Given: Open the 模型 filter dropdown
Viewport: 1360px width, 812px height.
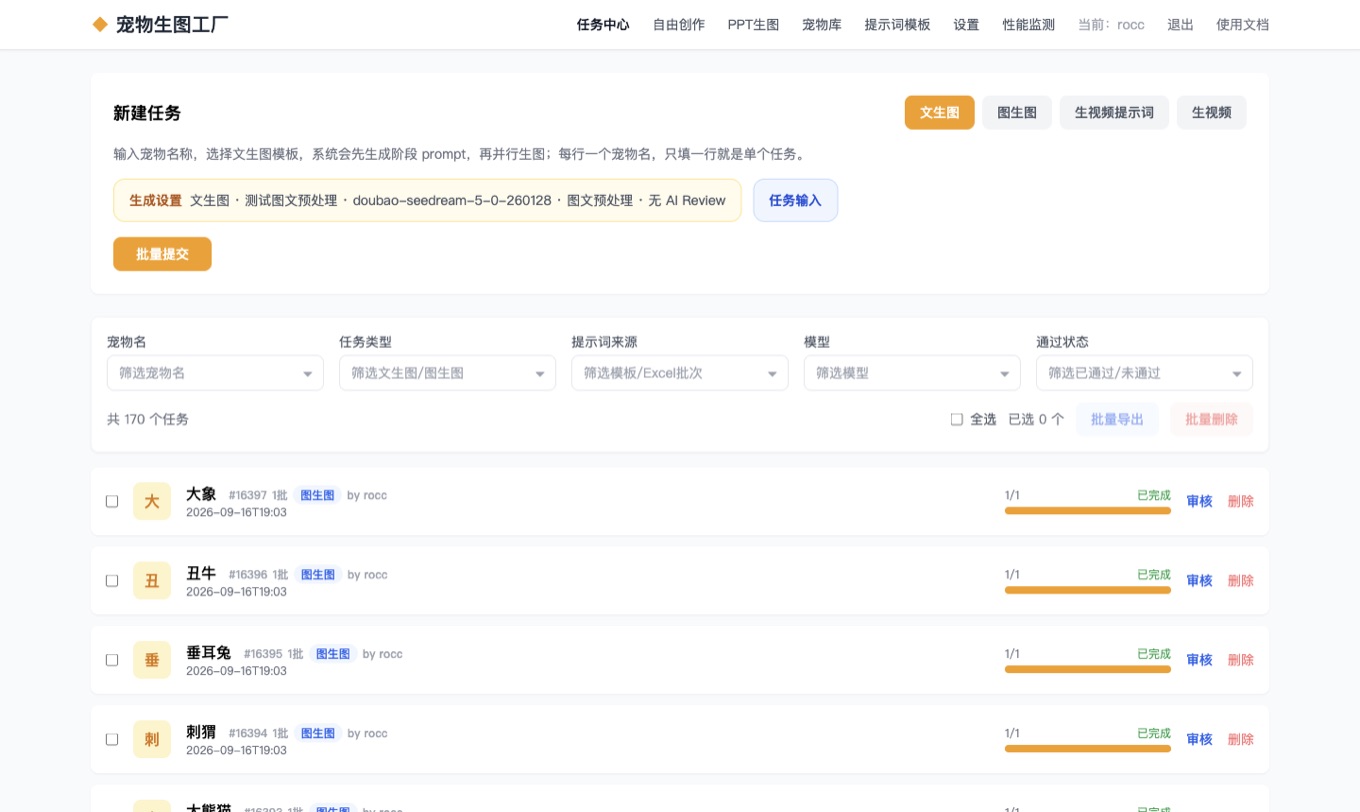Looking at the screenshot, I should pyautogui.click(x=912, y=373).
